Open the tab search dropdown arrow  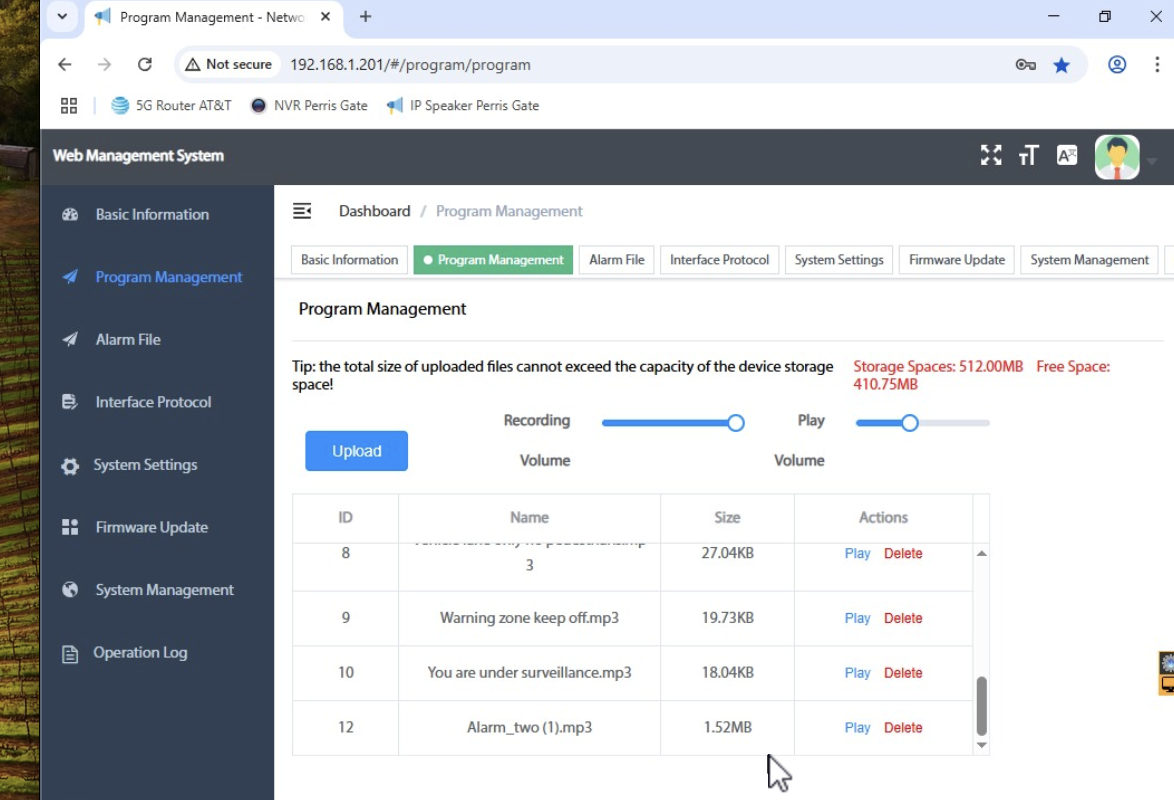point(62,16)
